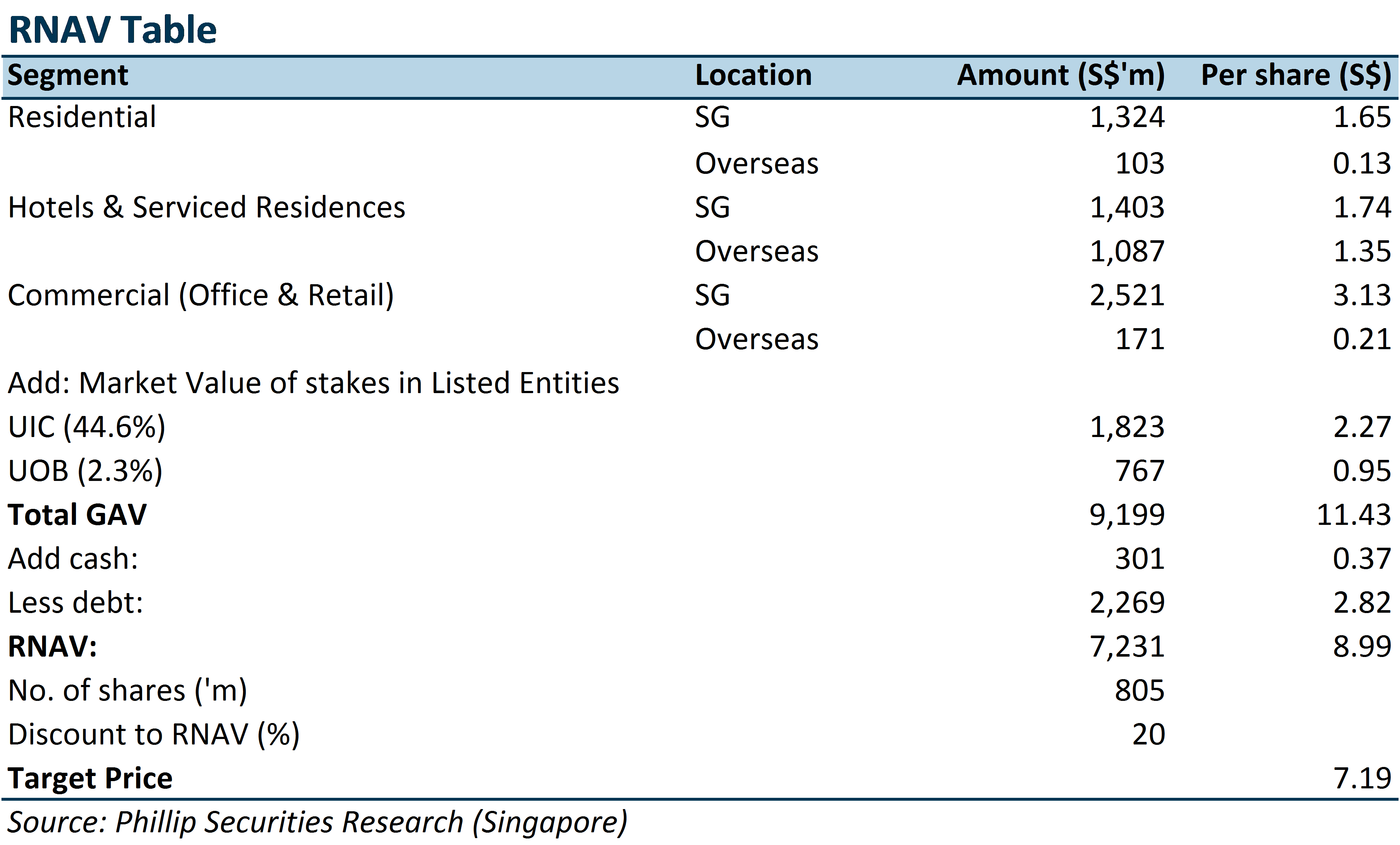This screenshot has width=1400, height=845.
Task: Select 'Discount to RNAV (%)' label
Action: pos(154,735)
